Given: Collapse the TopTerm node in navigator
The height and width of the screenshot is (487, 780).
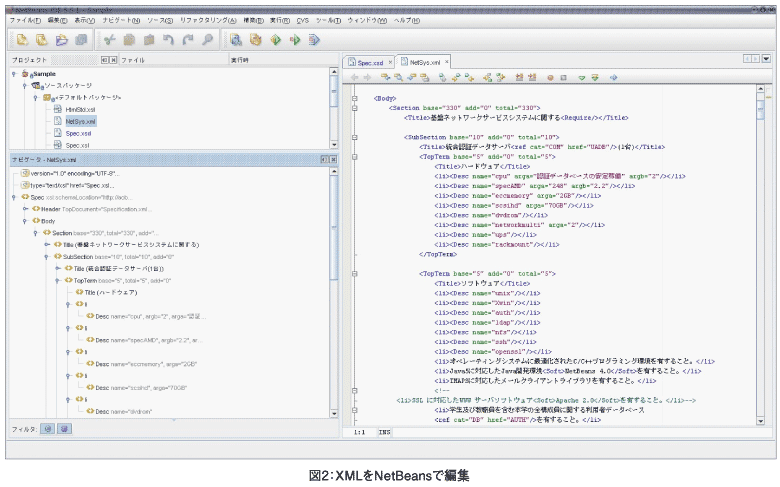Looking at the screenshot, I should pyautogui.click(x=57, y=281).
